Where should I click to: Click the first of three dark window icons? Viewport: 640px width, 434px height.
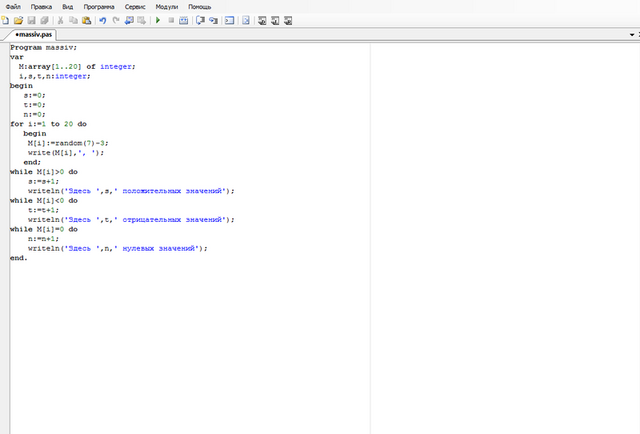262,20
